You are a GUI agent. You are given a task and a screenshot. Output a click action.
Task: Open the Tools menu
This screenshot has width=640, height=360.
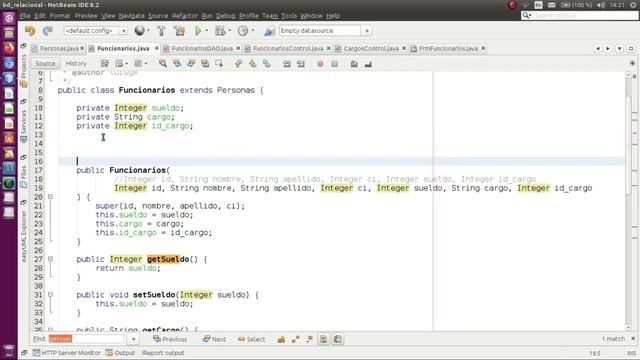tap(289, 16)
